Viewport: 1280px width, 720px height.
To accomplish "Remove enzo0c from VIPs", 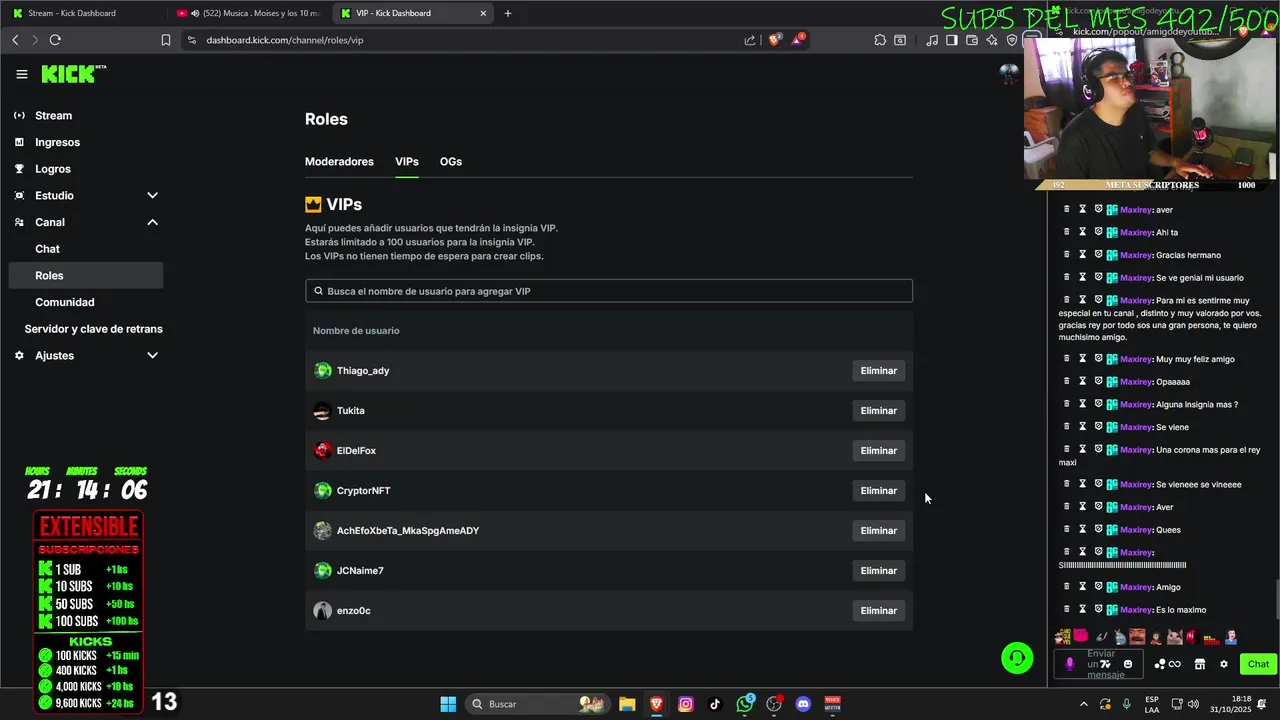I will point(878,611).
